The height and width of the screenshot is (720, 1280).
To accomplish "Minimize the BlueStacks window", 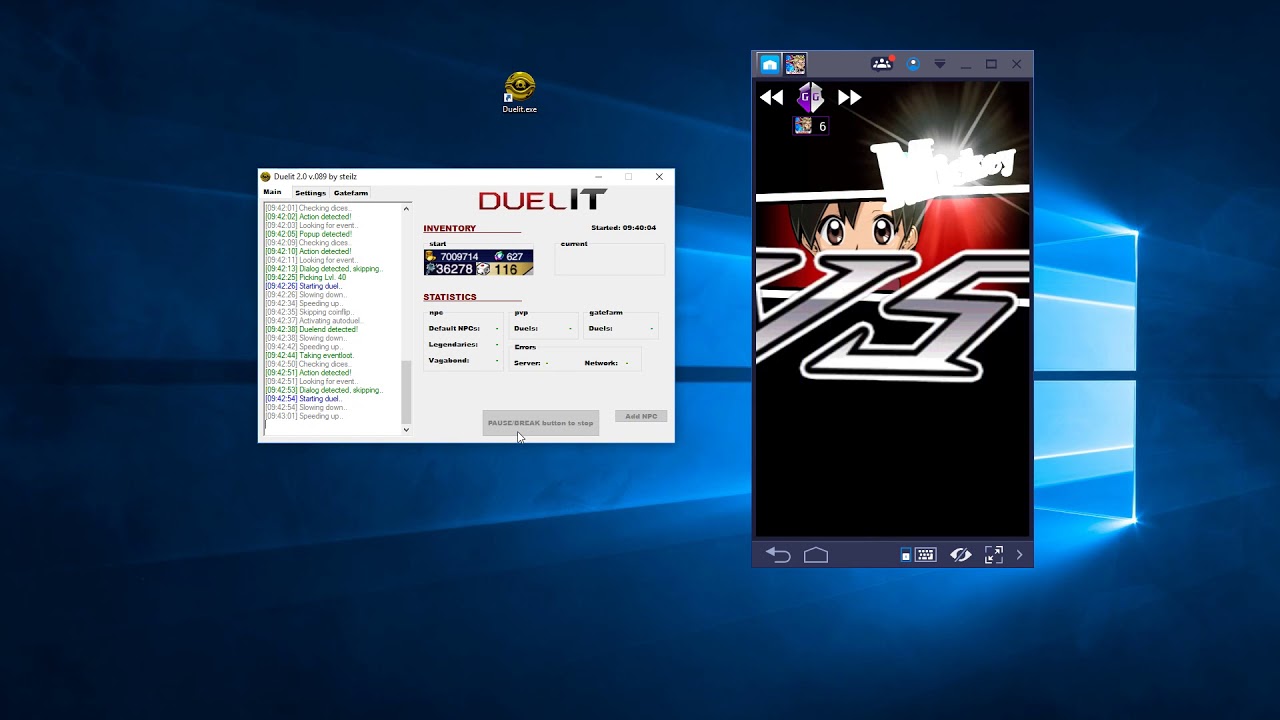I will coord(965,64).
